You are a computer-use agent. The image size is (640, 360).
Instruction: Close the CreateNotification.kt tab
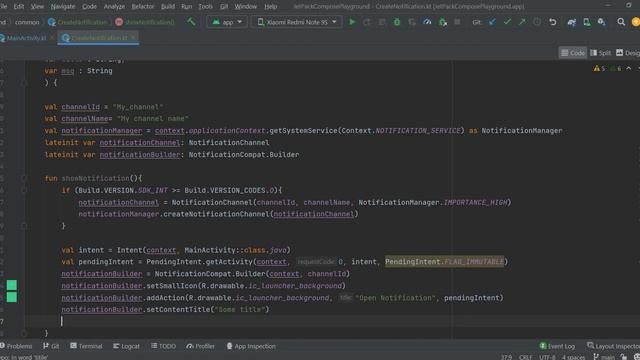coord(133,38)
